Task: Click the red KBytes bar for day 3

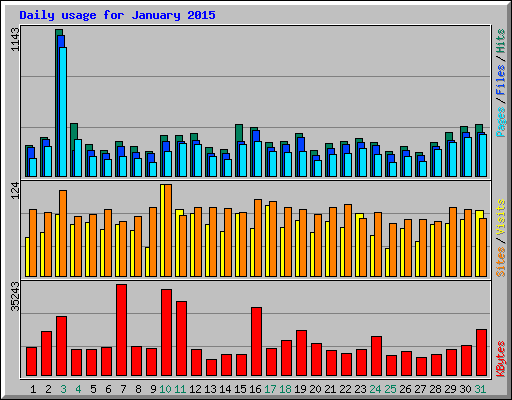Action: 62,346
